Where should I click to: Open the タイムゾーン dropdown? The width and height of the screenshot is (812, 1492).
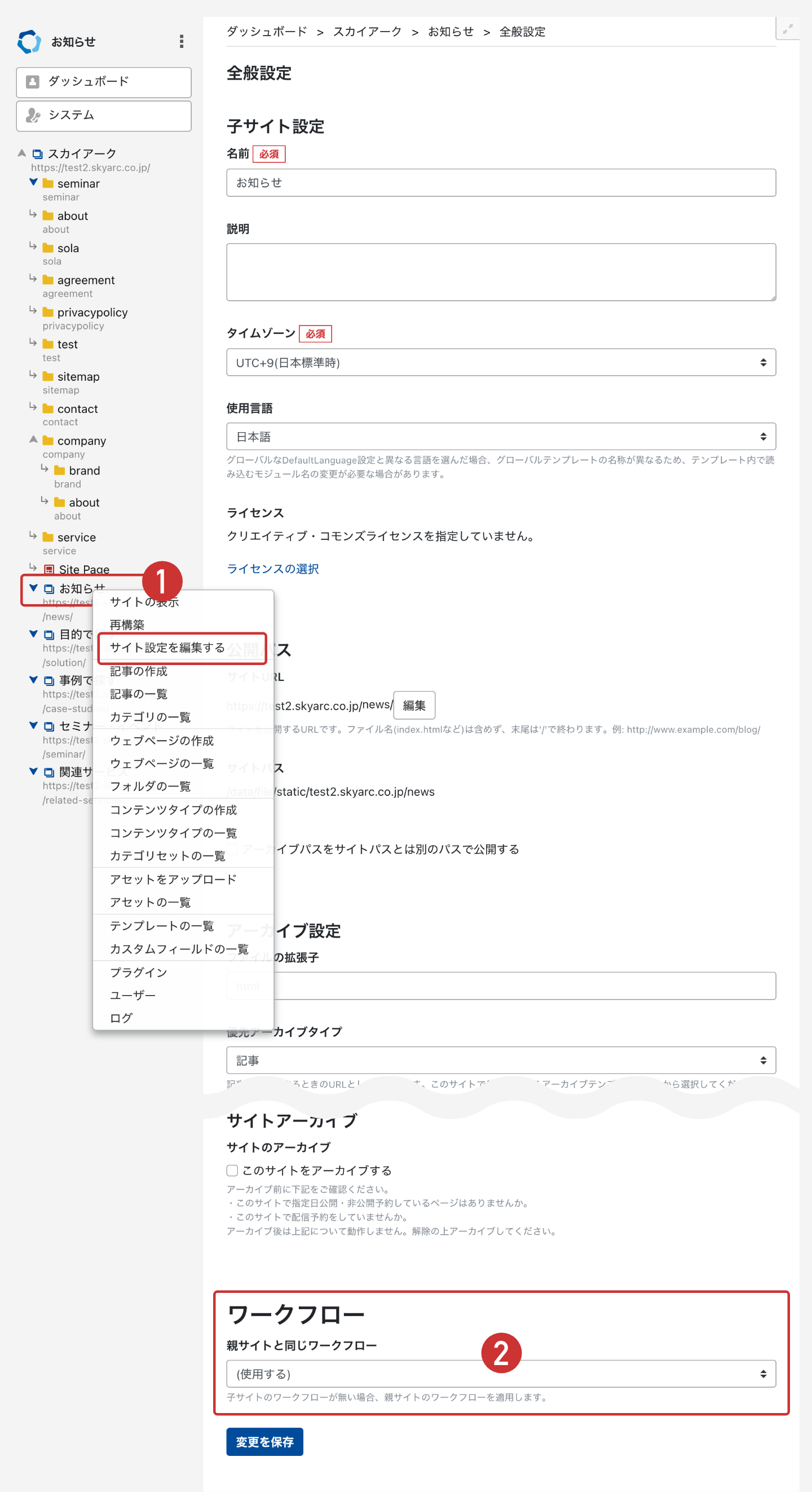500,363
